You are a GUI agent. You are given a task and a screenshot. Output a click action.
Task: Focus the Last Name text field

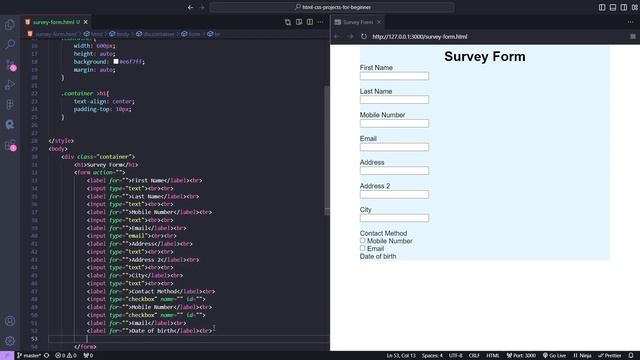[394, 100]
